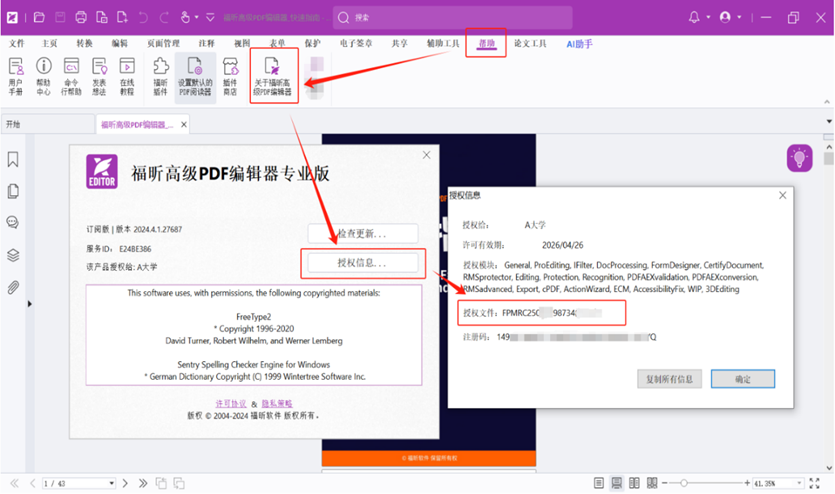Screen dimensions: 835x494
Task: Click About Foxit PDF Editor ribbon icon
Action: pos(273,76)
